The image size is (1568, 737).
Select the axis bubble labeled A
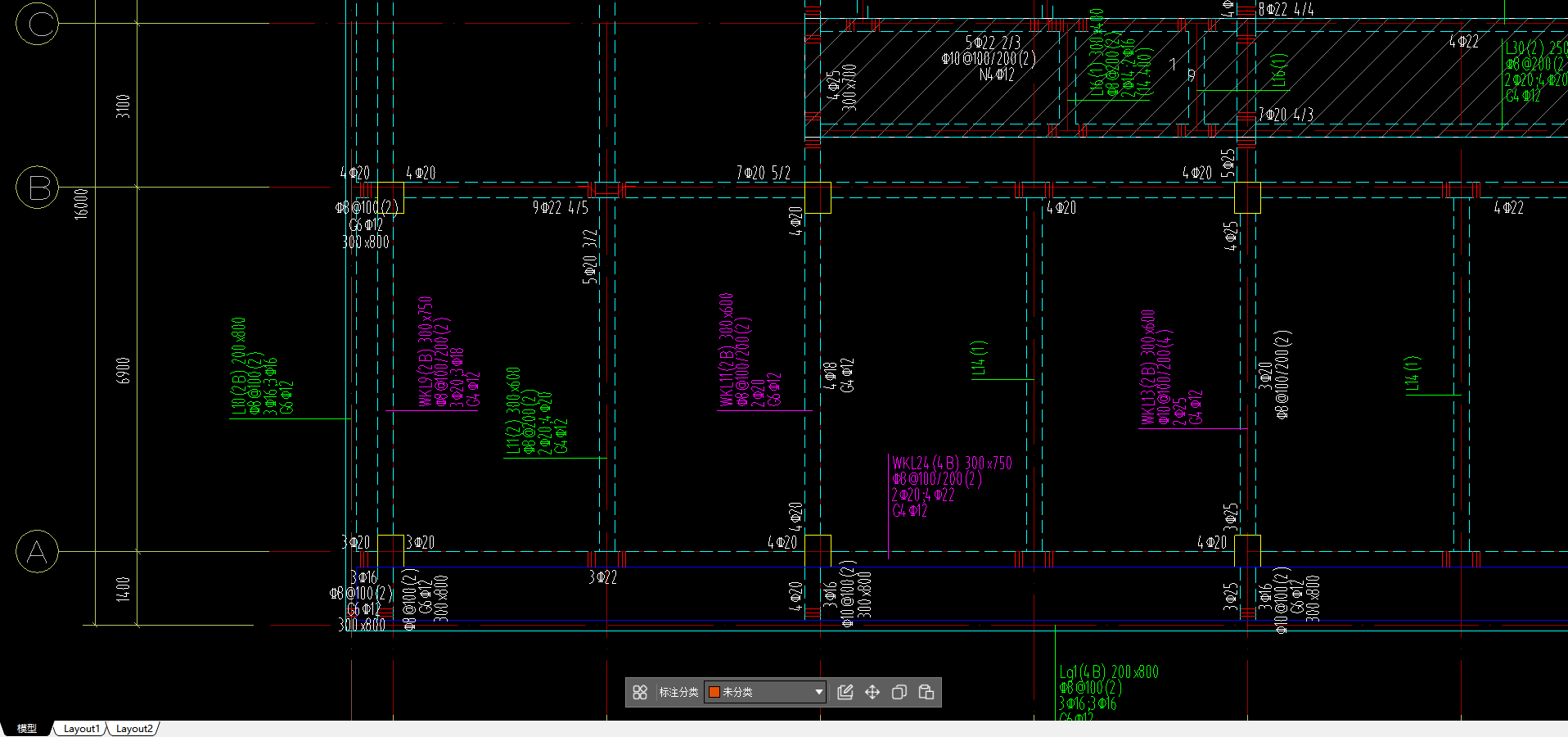[x=37, y=551]
